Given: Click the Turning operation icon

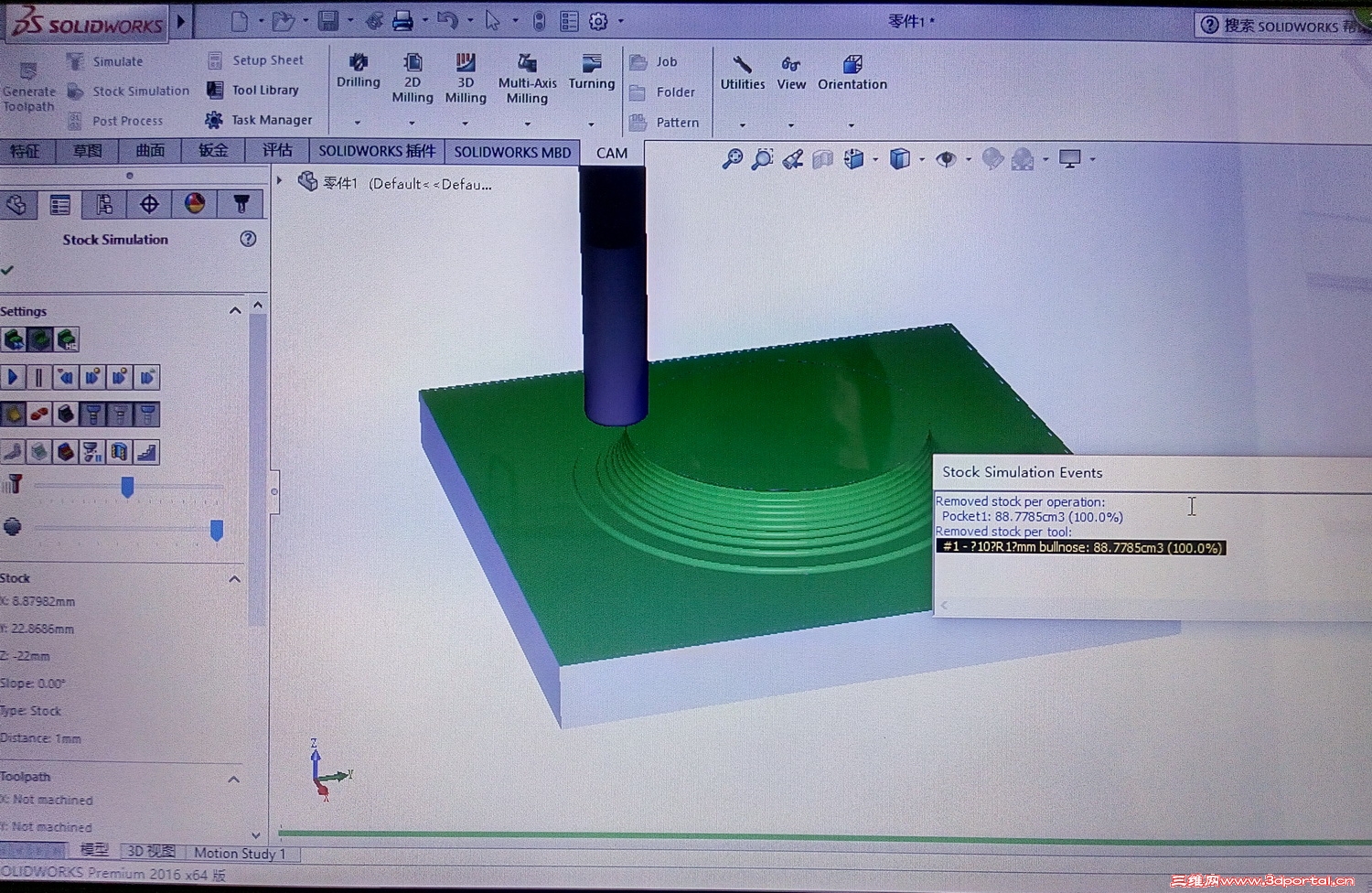Looking at the screenshot, I should (x=592, y=62).
